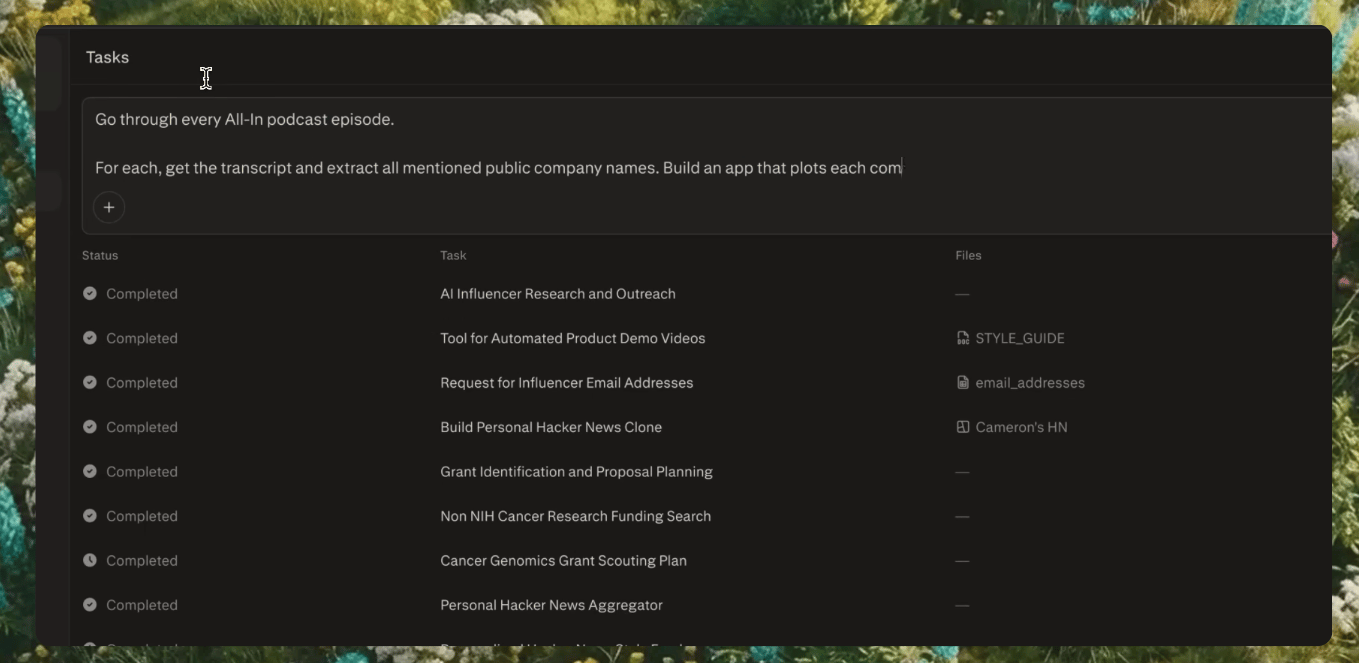Open the email_addresses file link

(x=1029, y=383)
